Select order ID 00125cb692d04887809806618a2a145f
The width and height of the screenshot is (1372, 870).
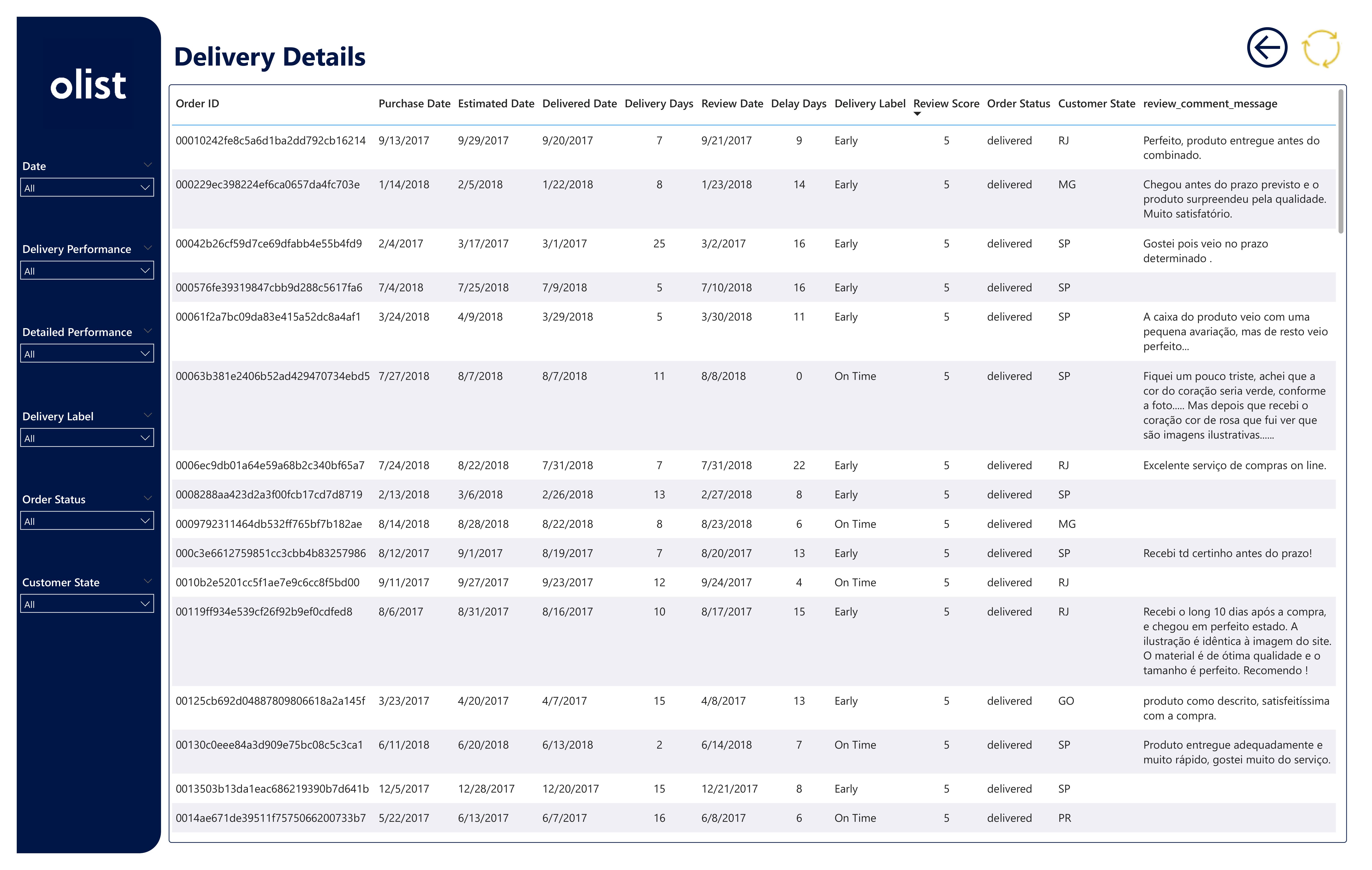click(270, 701)
